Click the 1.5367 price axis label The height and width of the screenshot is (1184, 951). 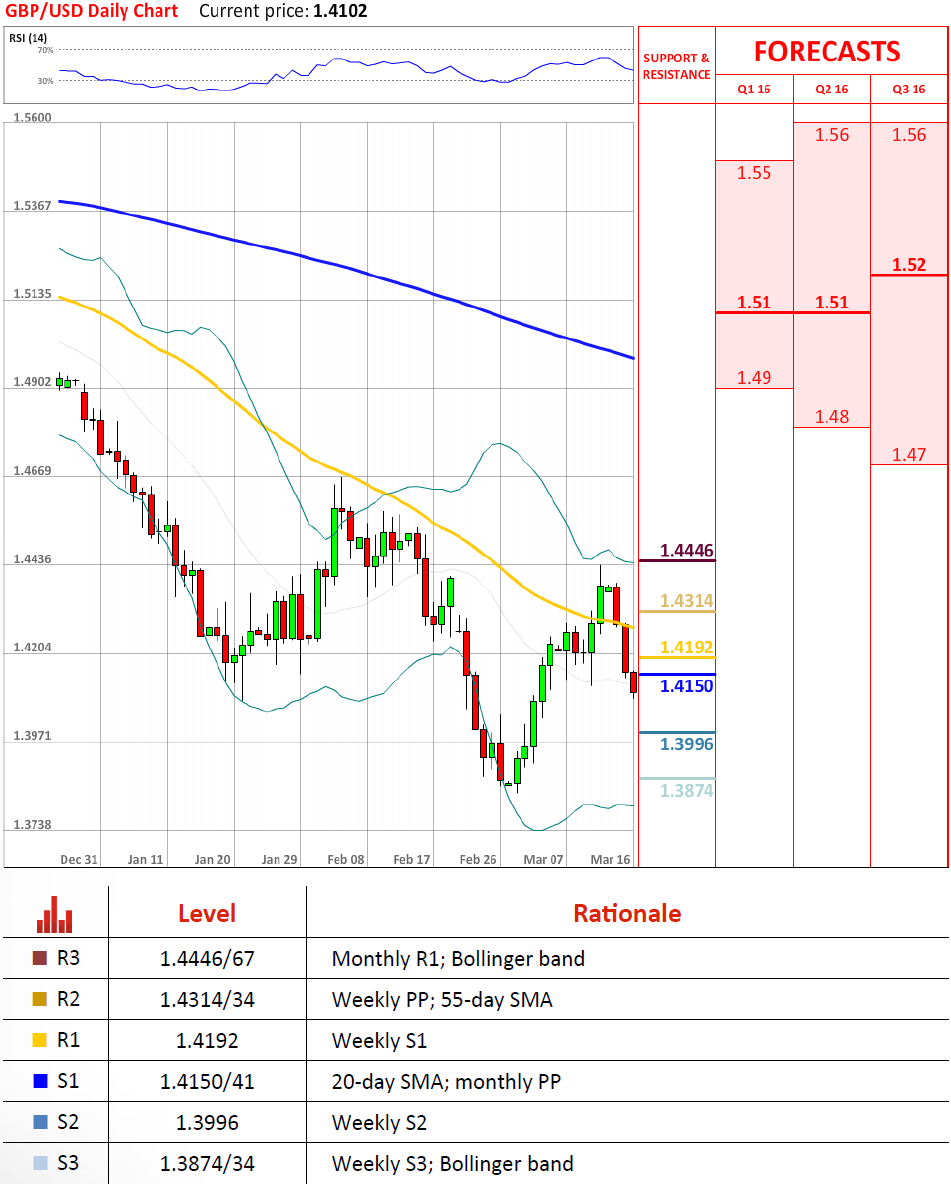(32, 205)
